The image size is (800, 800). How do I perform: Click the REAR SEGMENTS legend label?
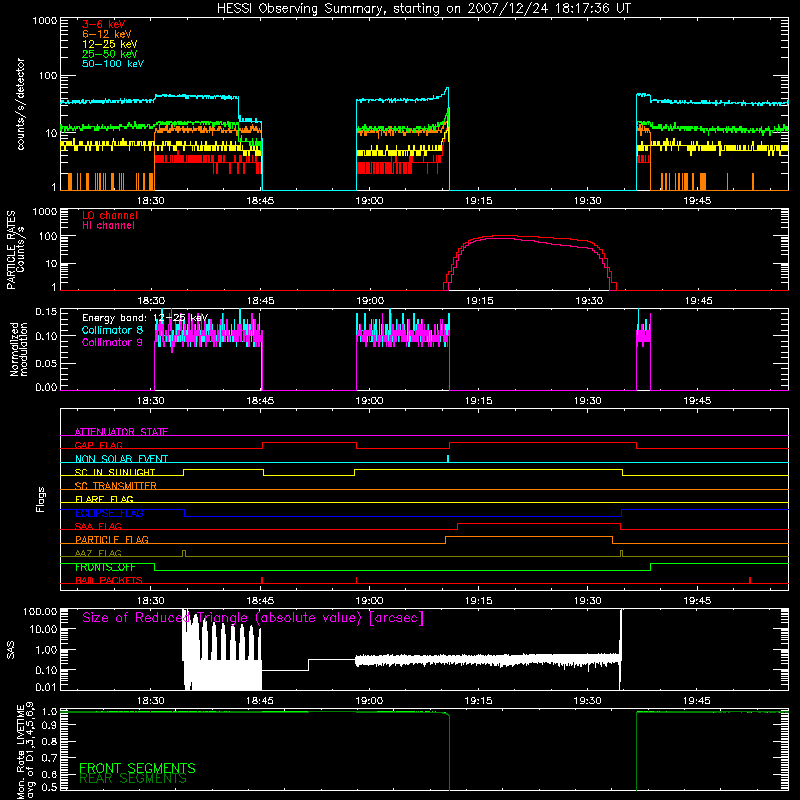(x=133, y=778)
